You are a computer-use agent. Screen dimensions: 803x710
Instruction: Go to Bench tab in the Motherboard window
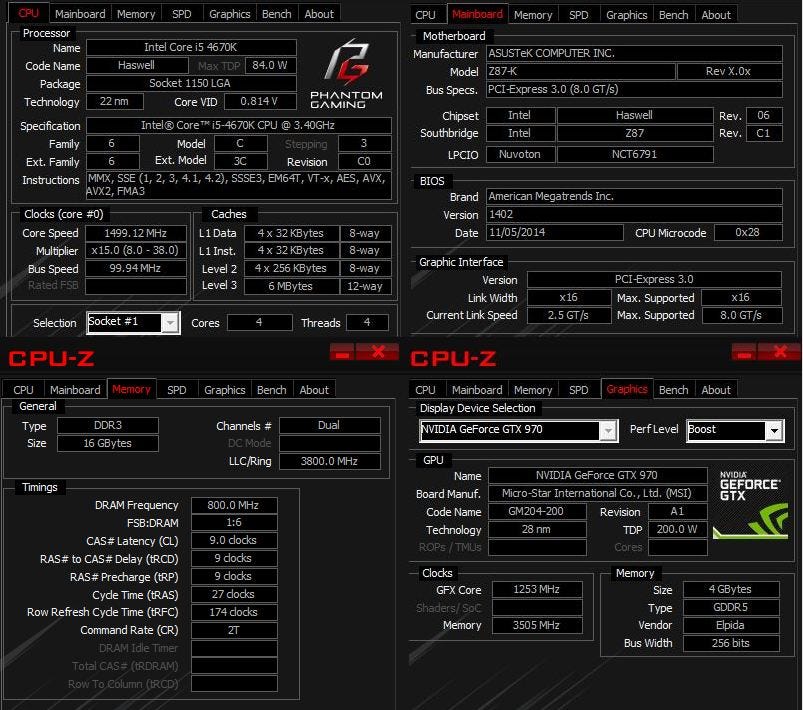[x=673, y=15]
